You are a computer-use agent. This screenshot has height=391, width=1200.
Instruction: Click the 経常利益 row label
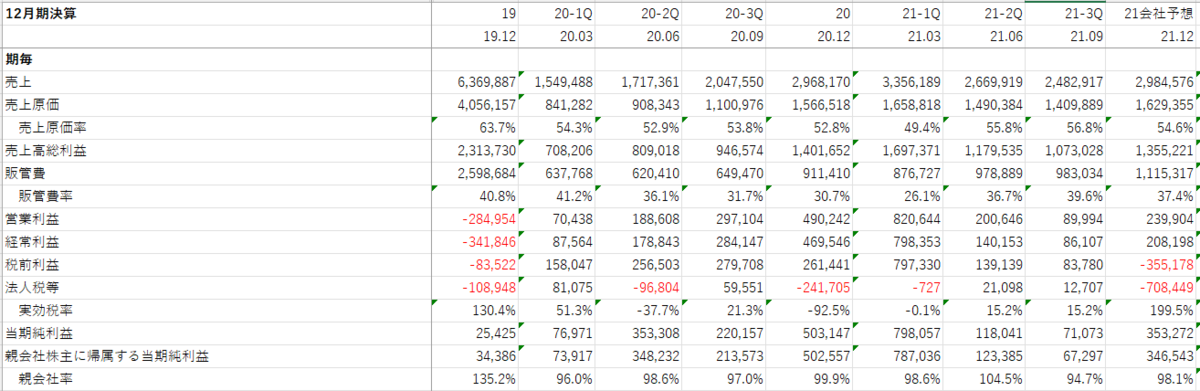(32, 241)
